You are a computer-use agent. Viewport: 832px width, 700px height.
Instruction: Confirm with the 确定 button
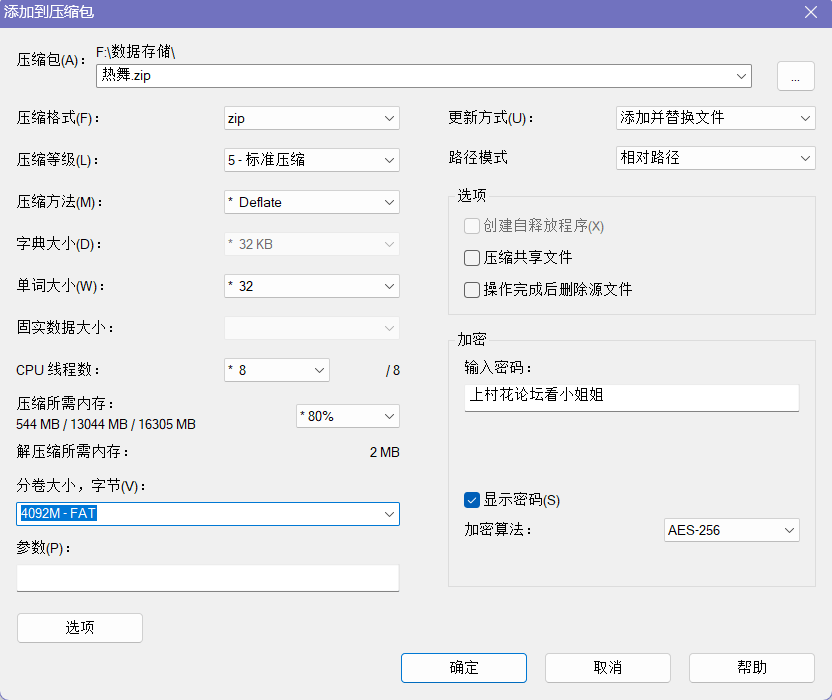pyautogui.click(x=464, y=668)
